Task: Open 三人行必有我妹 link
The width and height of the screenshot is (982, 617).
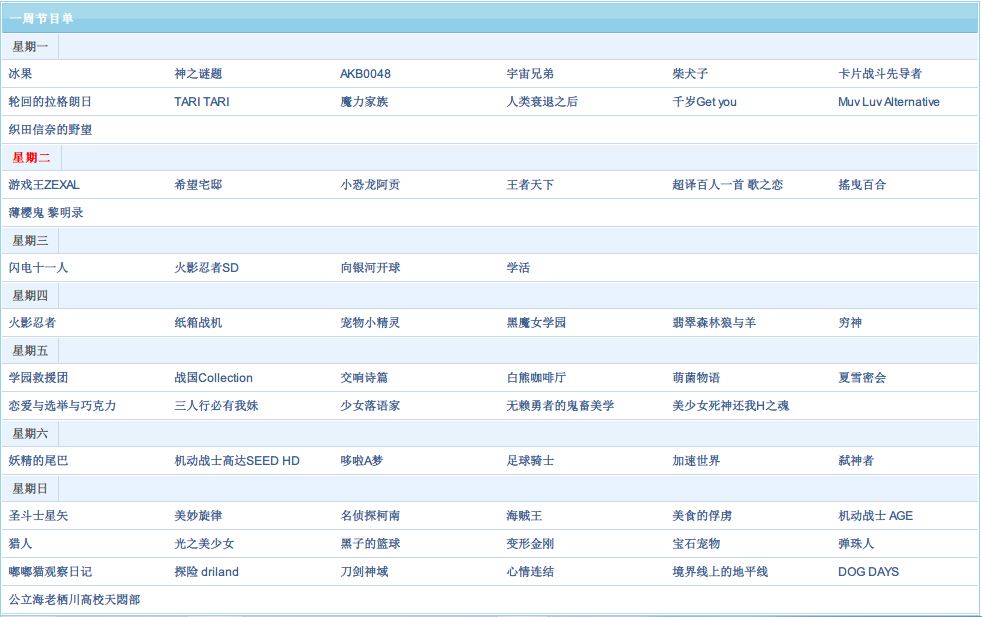Action: tap(216, 405)
